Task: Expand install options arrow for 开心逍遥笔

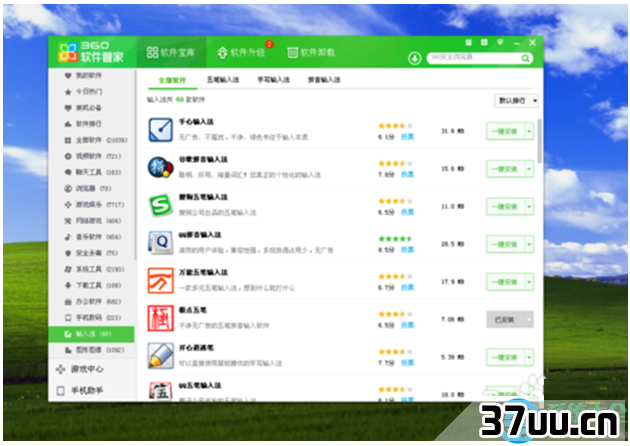Action: pos(530,357)
